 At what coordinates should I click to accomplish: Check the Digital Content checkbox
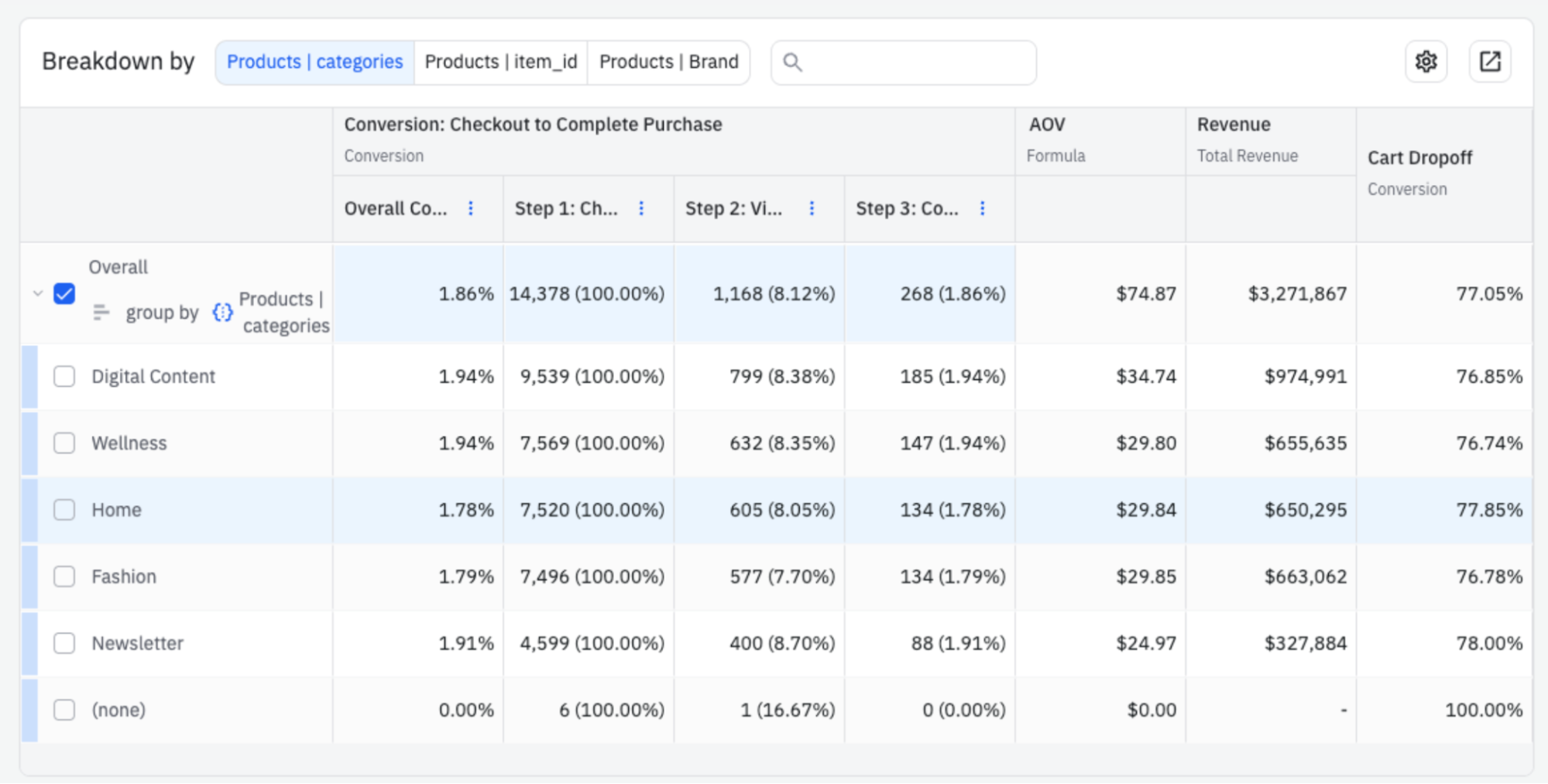click(64, 377)
